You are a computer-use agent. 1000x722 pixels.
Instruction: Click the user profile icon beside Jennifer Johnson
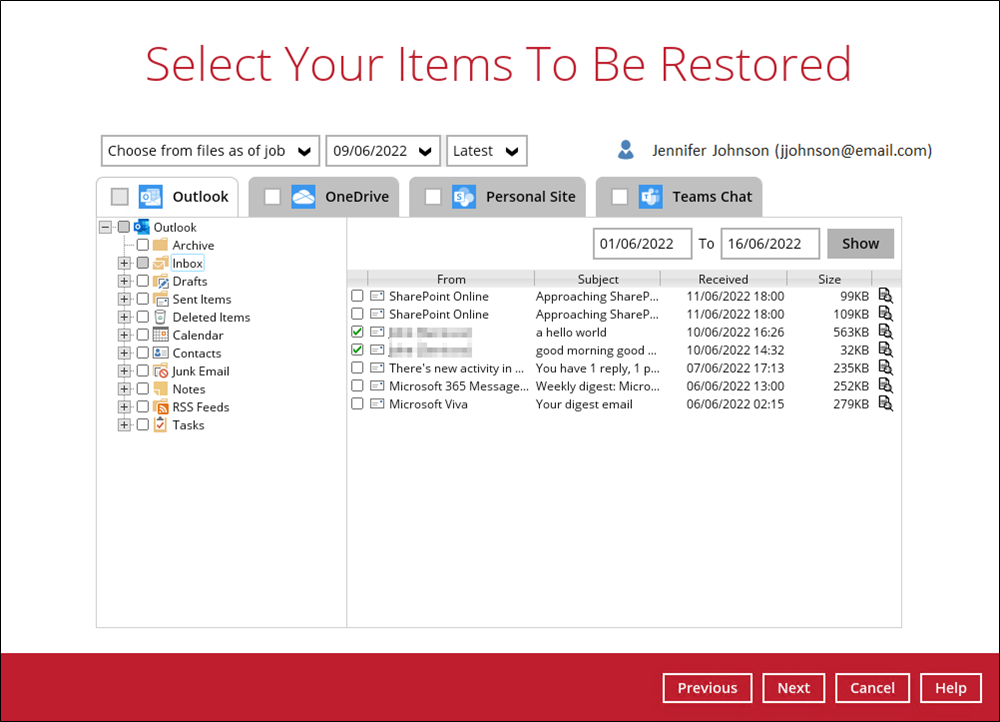tap(626, 151)
